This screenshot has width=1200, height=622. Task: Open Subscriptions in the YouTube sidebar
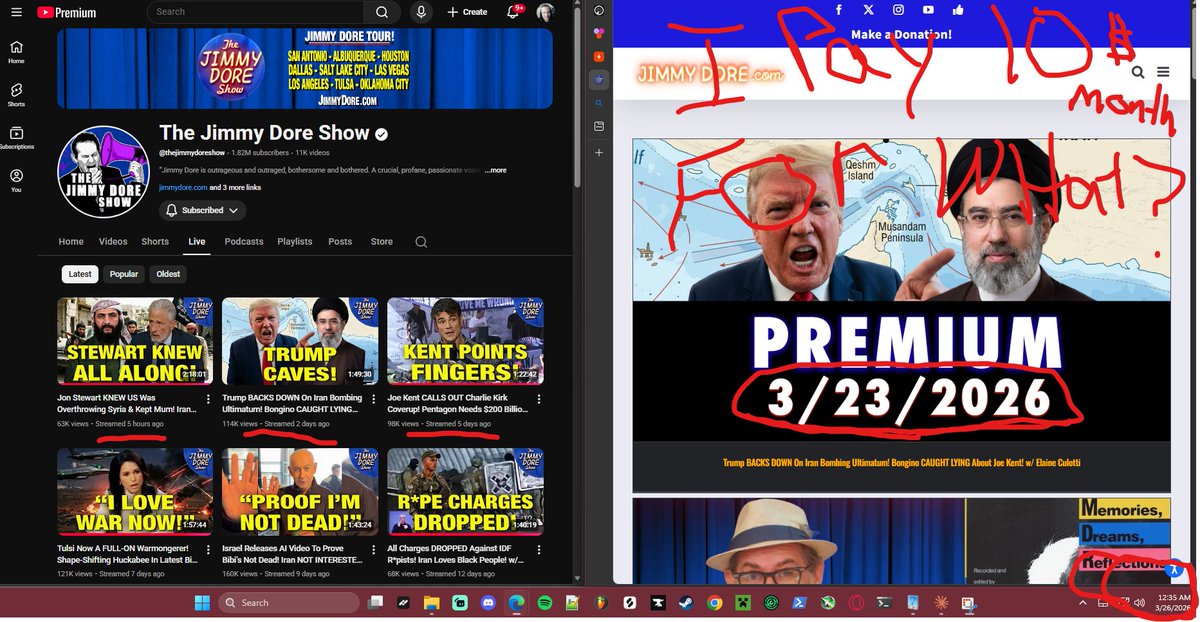[16, 138]
